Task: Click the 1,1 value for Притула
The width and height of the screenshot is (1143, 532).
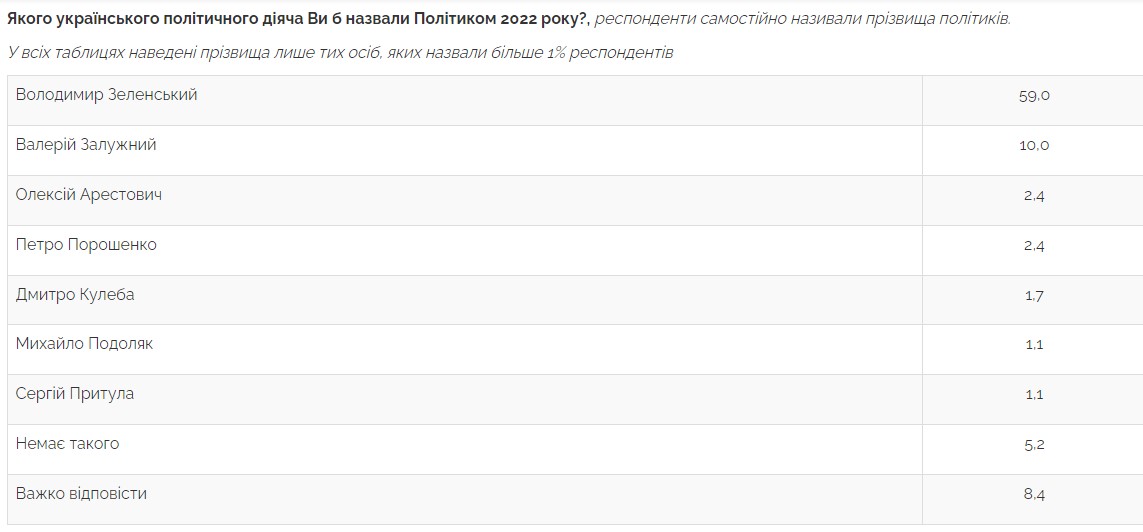Action: click(1034, 395)
